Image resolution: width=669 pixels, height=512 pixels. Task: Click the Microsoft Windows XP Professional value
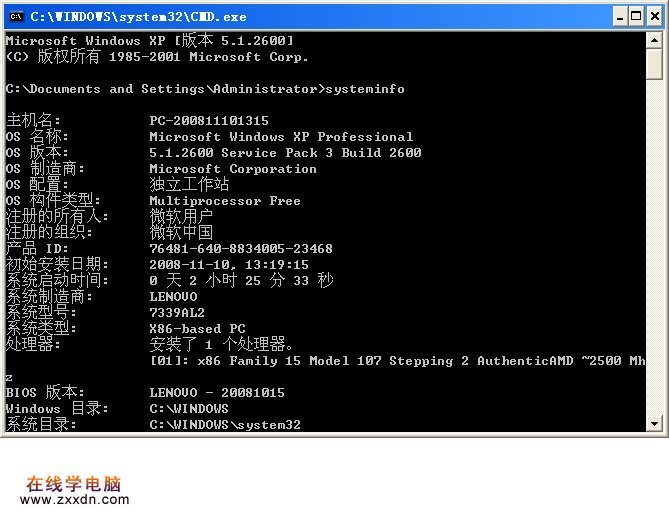[x=281, y=137]
